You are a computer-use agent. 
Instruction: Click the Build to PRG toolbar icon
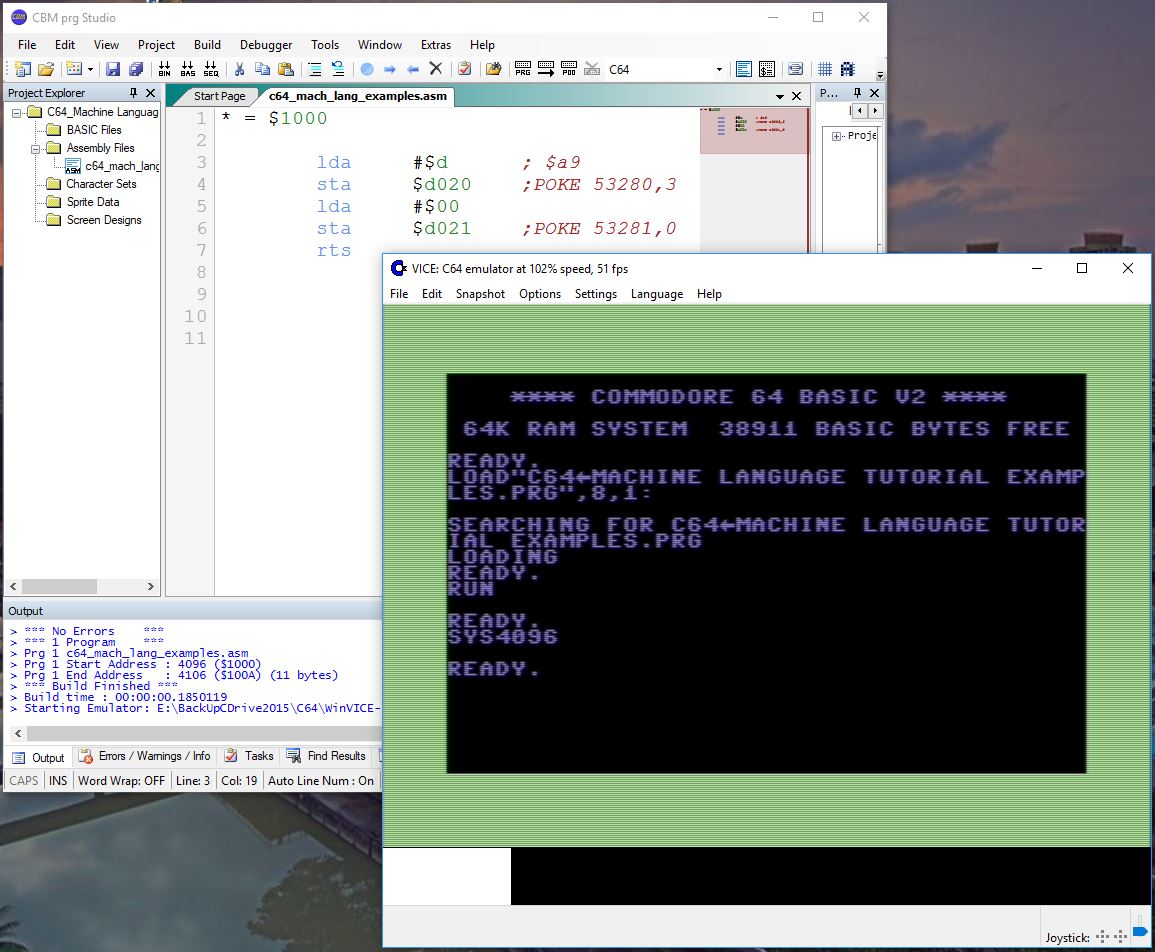[523, 69]
